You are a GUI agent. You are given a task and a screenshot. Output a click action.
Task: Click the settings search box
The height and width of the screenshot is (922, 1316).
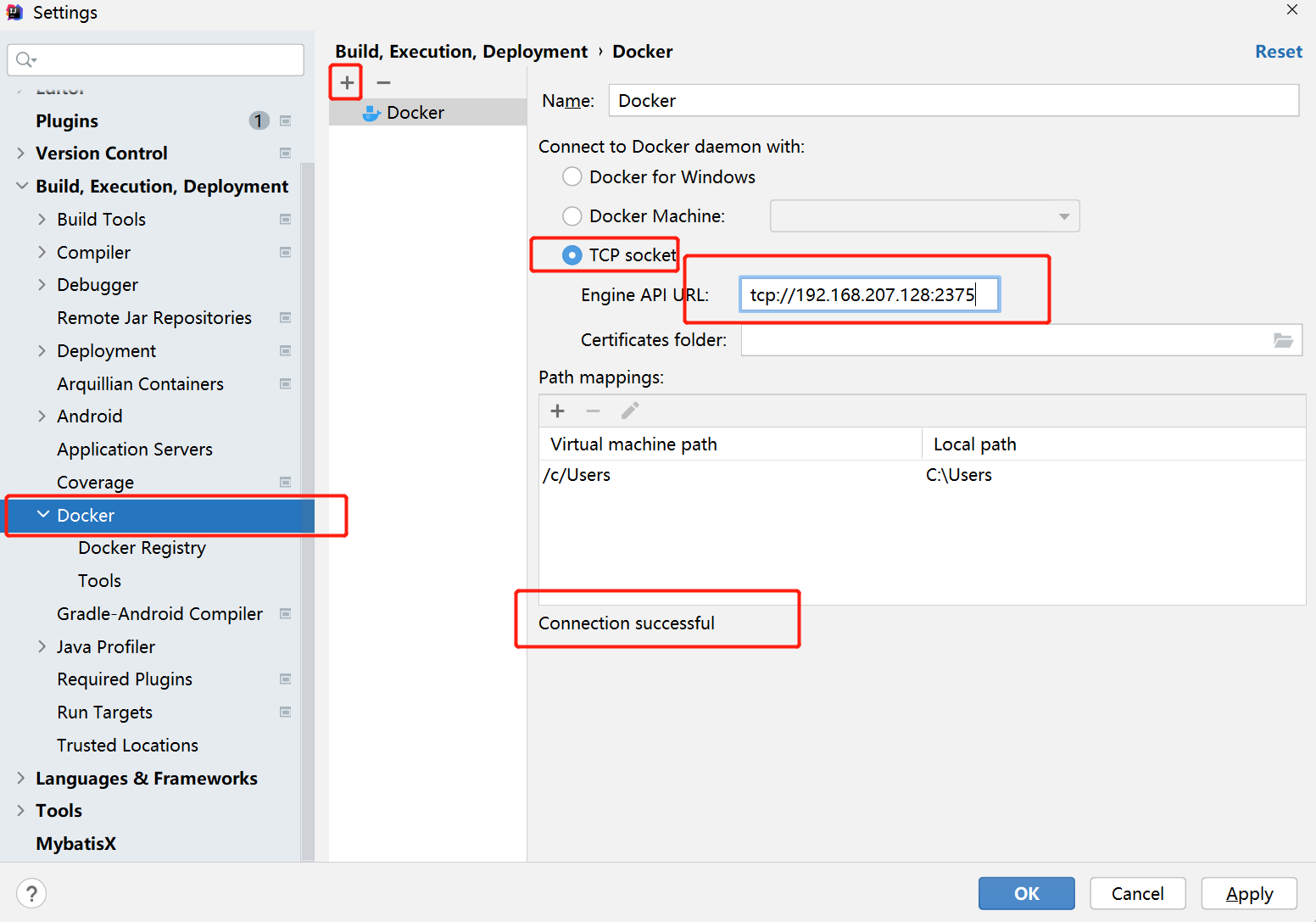pyautogui.click(x=156, y=59)
